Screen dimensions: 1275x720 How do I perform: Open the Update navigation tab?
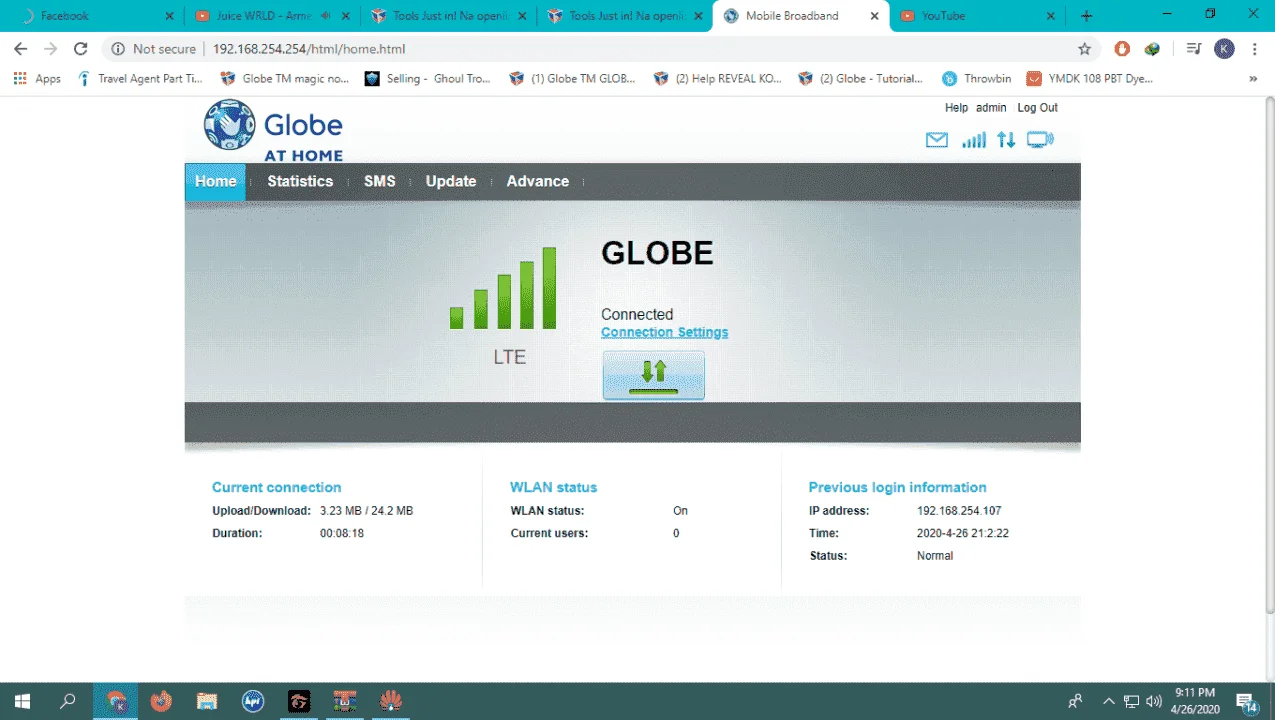tap(451, 182)
